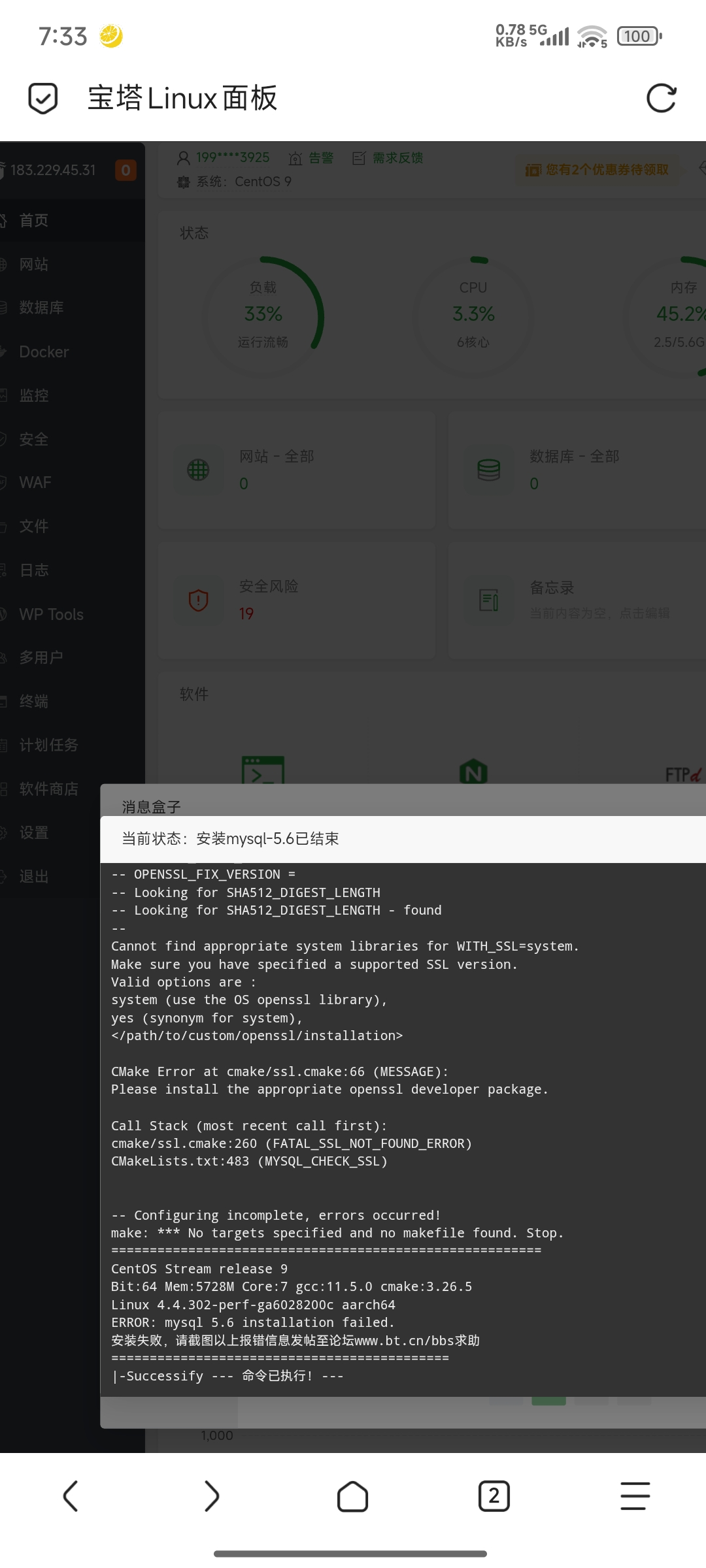
Task: Tap the browser home icon
Action: [352, 1496]
